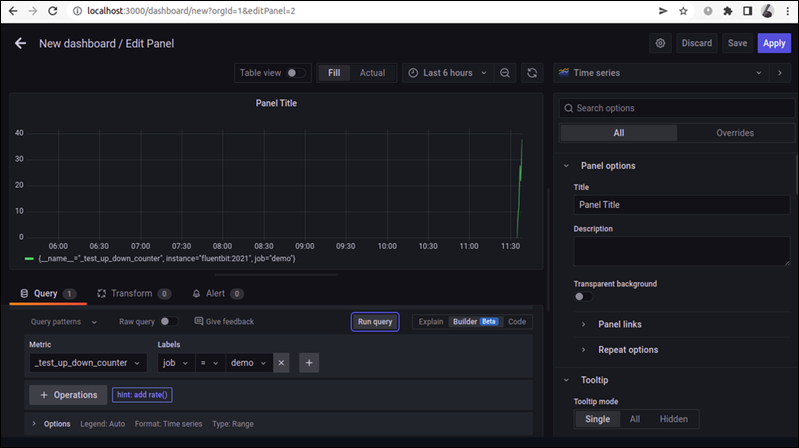Click the site information icon in address bar
The image size is (799, 448).
tap(77, 11)
